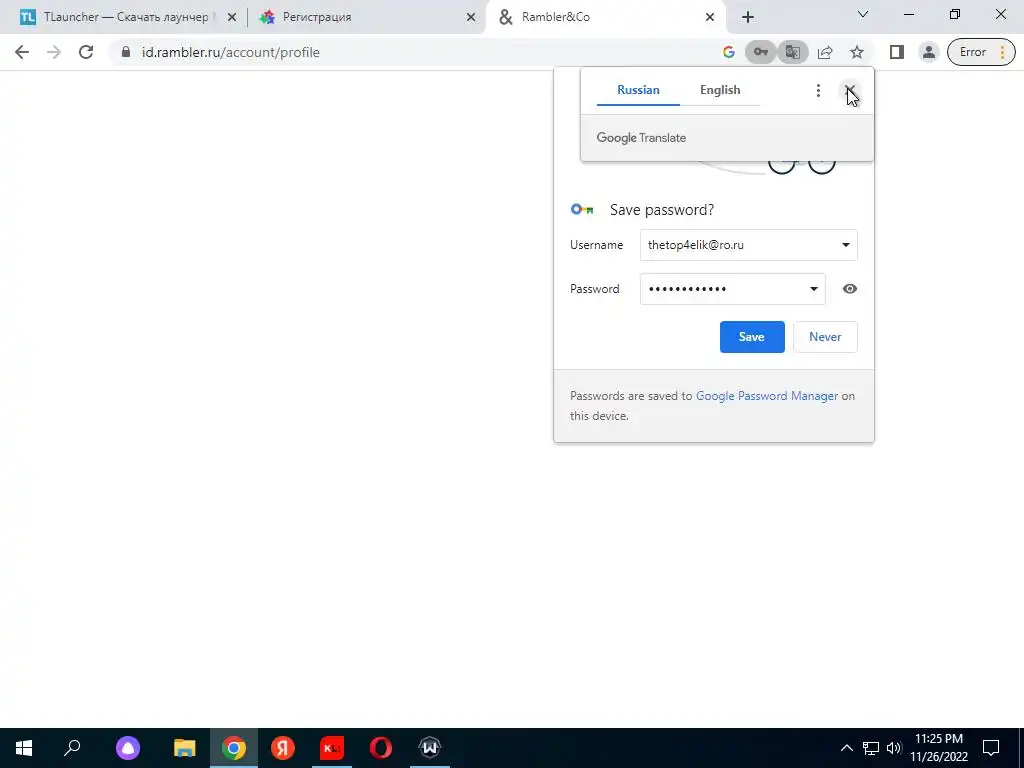
Task: Open Yandex browser from taskbar
Action: coord(283,748)
